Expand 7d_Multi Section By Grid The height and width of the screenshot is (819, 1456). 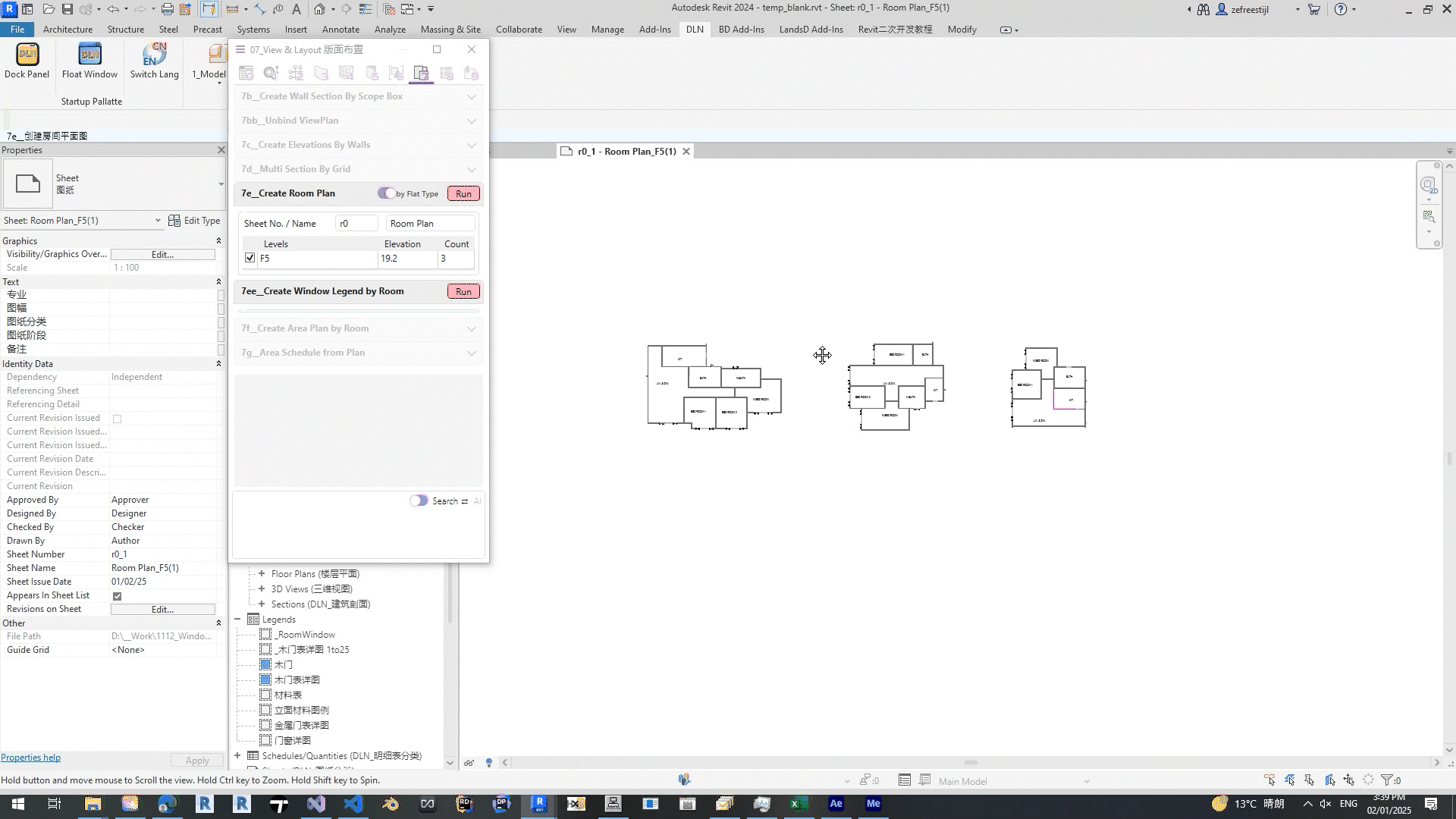(472, 169)
